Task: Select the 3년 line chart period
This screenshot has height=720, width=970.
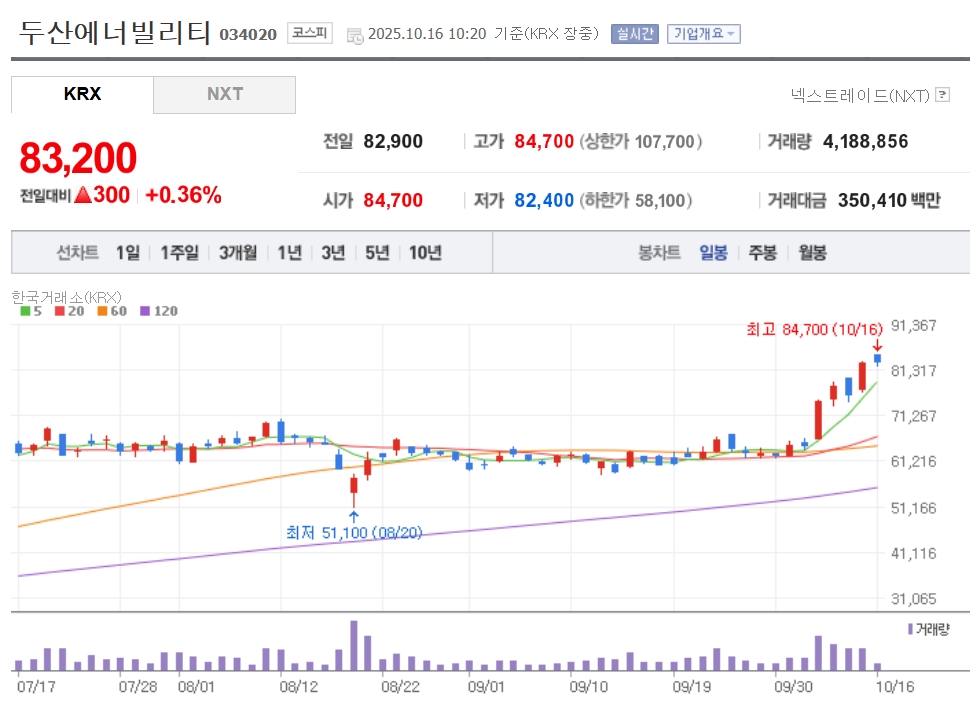Action: [333, 252]
